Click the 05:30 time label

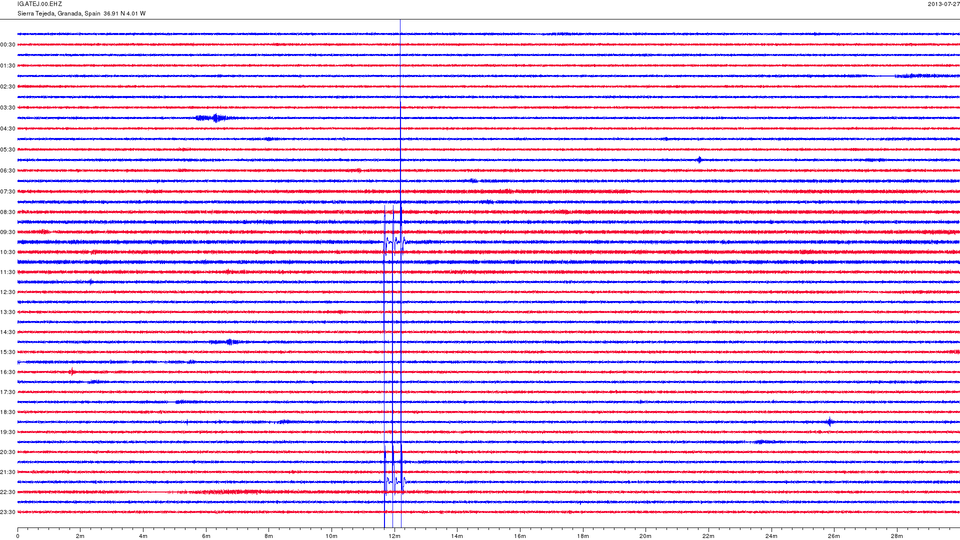coord(8,149)
